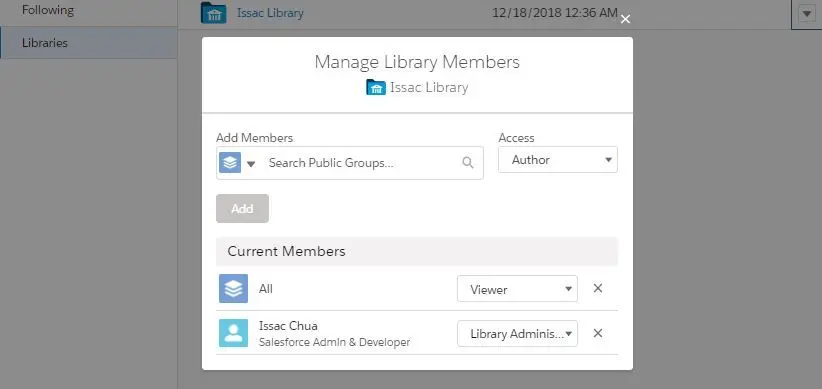Click the Add button
Viewport: 822px width, 389px height.
[242, 208]
